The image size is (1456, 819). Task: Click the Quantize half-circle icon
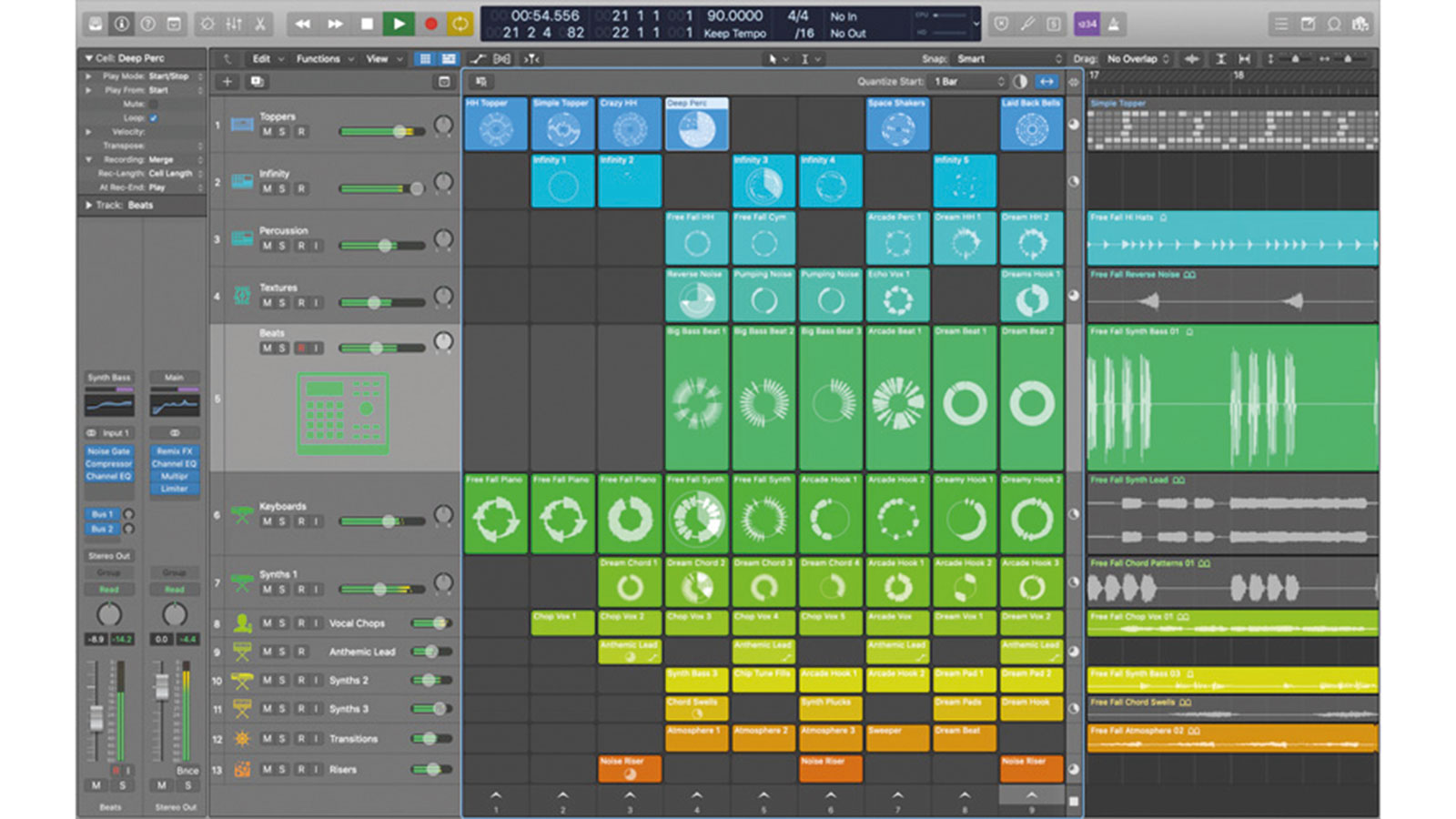(1020, 82)
